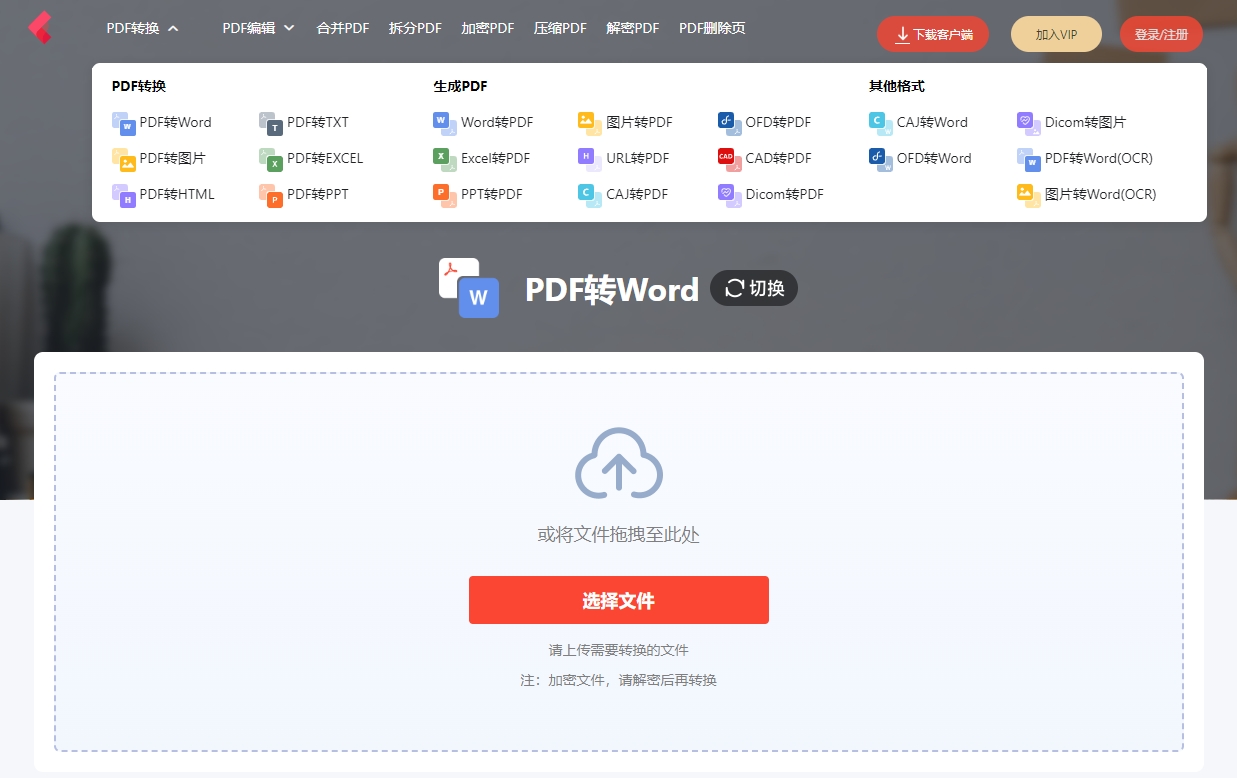This screenshot has width=1237, height=778.
Task: Click the large PDF-to-Word title icon
Action: pyautogui.click(x=469, y=288)
